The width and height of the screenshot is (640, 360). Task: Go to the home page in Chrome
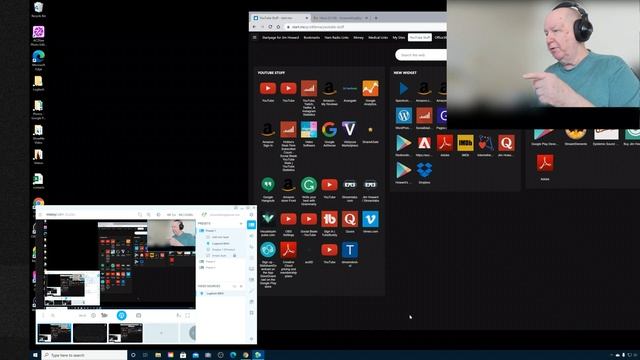[278, 27]
